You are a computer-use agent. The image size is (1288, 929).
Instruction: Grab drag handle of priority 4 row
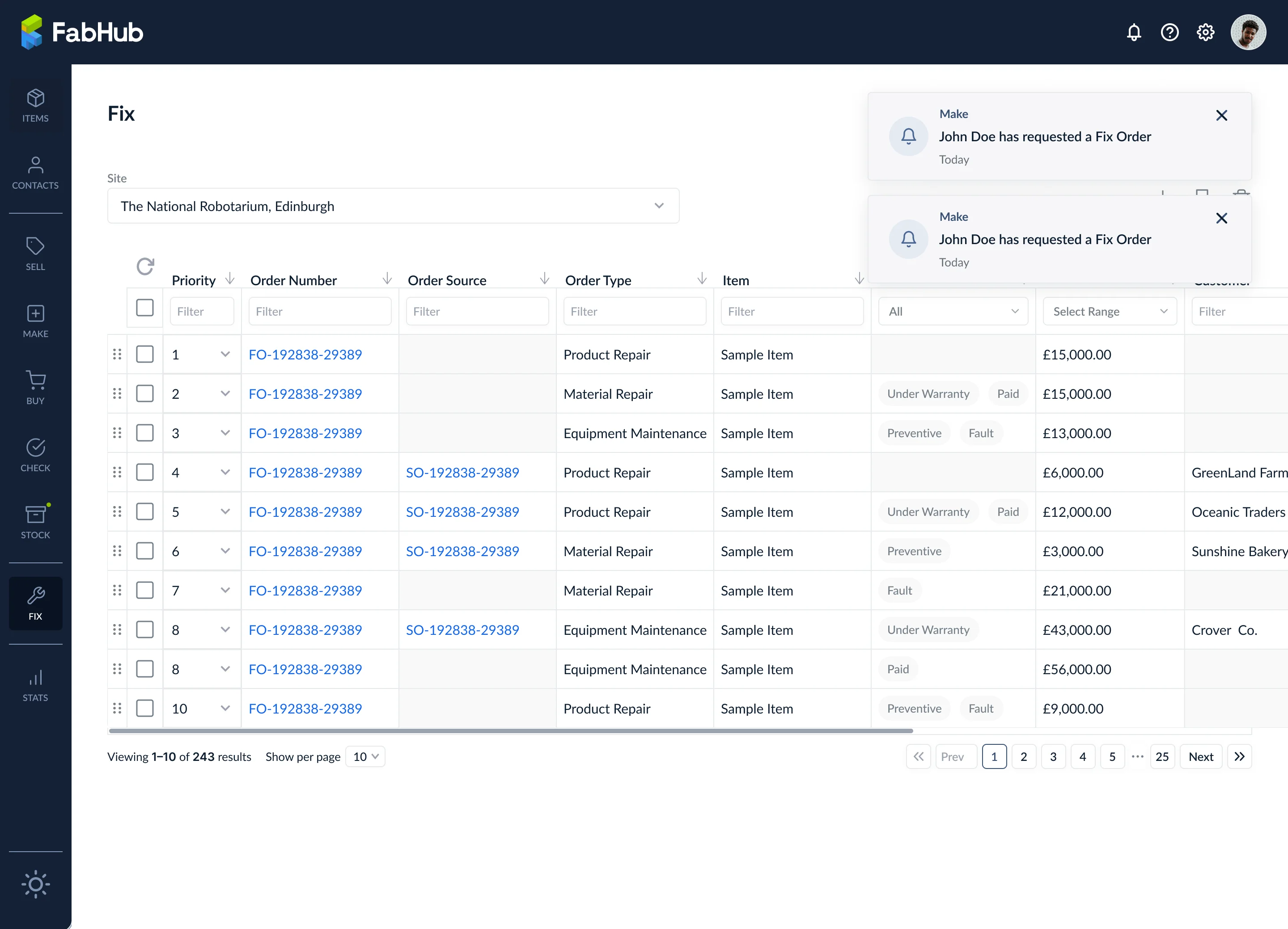click(x=117, y=473)
